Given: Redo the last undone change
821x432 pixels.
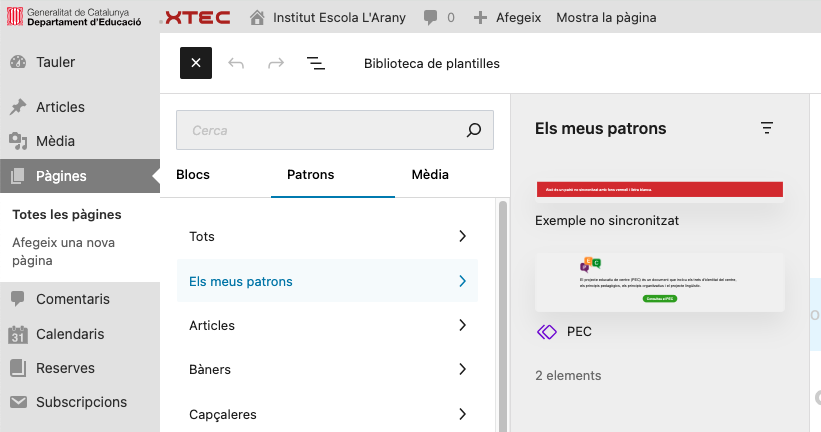Looking at the screenshot, I should (x=276, y=63).
